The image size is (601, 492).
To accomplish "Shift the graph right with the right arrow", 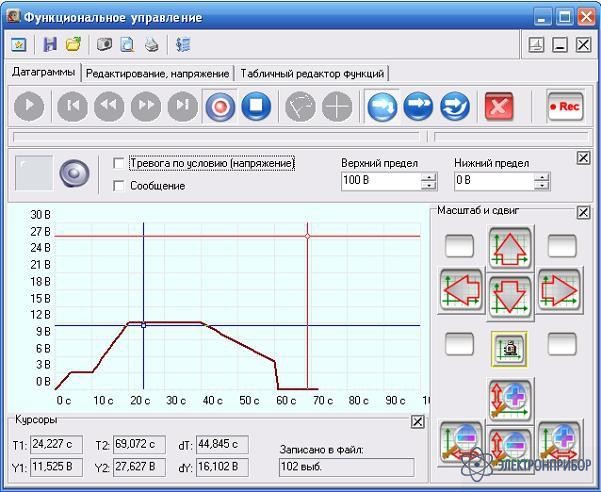I will 558,290.
